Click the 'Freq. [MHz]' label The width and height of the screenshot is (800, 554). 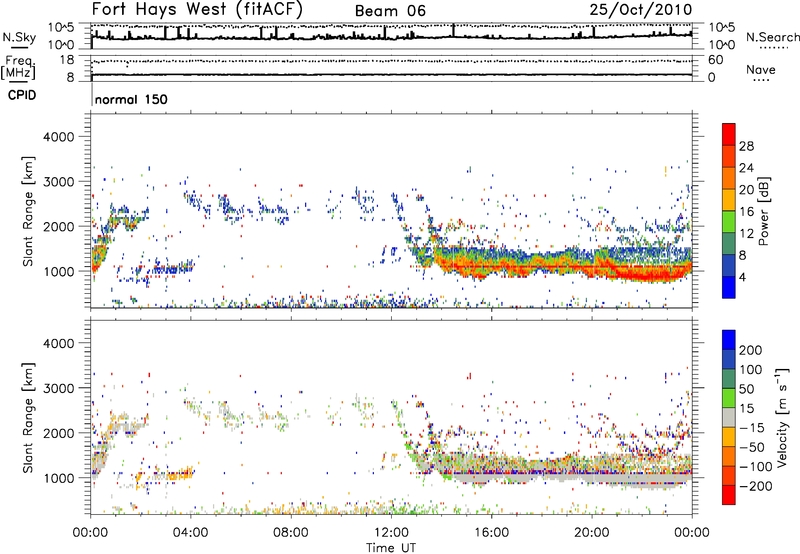click(18, 68)
